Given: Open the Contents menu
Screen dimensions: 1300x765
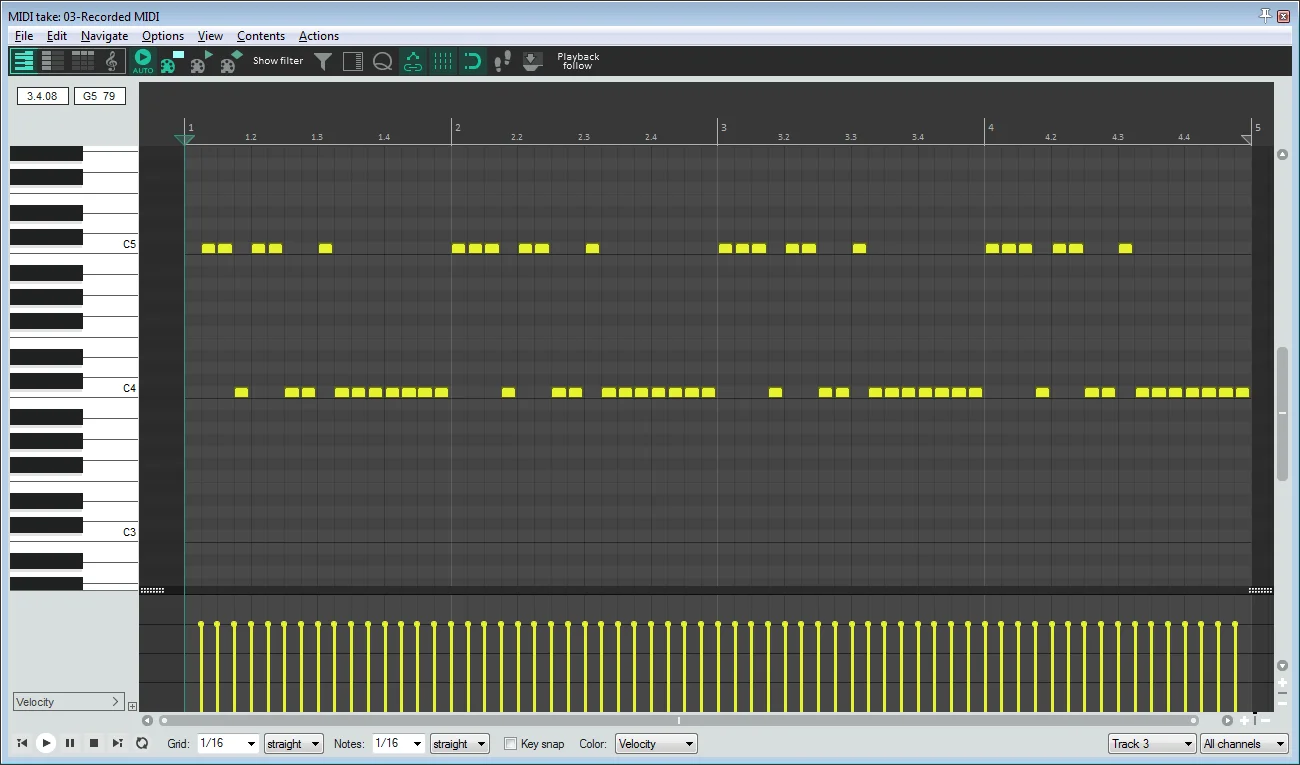Looking at the screenshot, I should pos(261,36).
